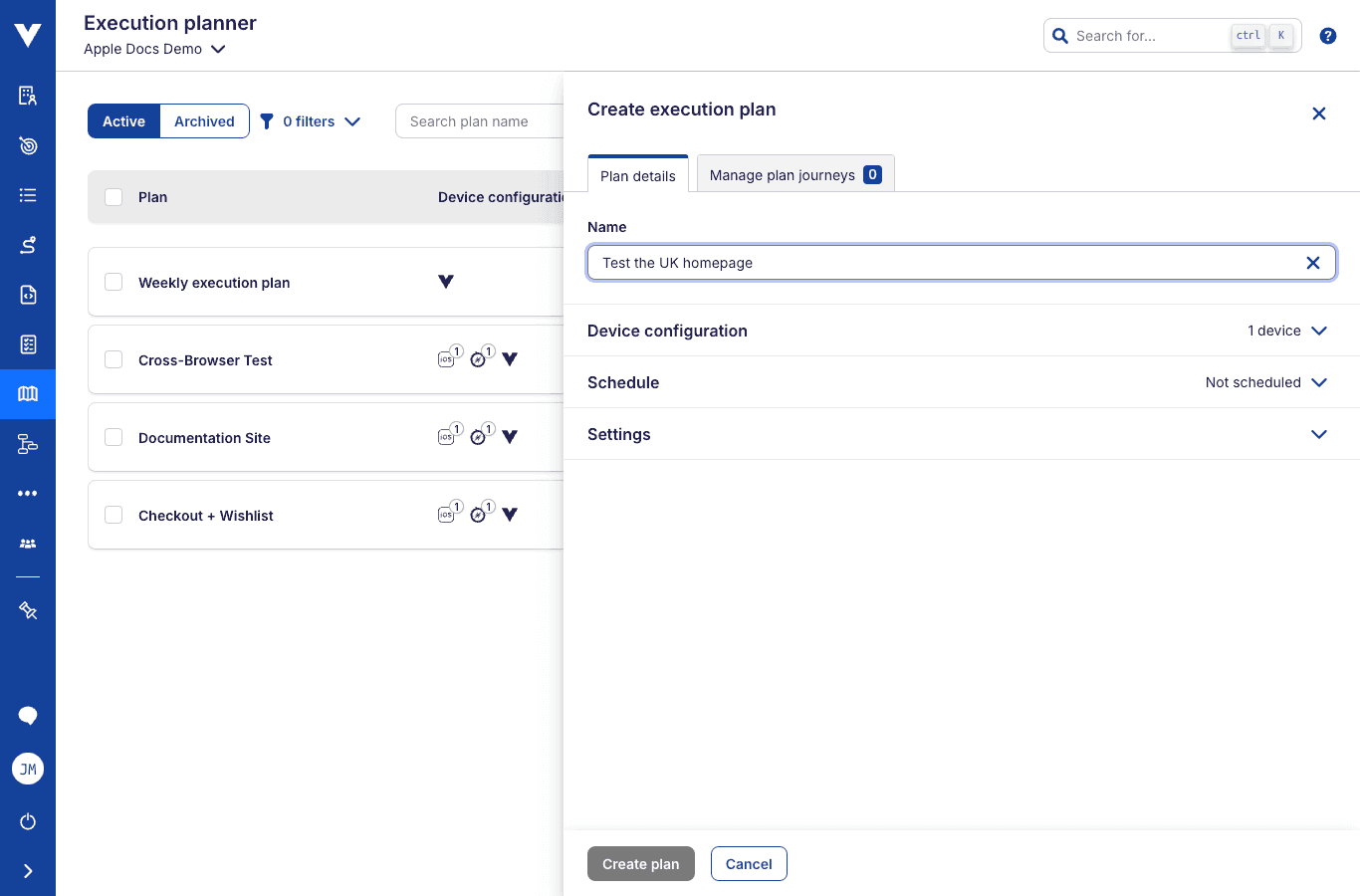The image size is (1360, 896).
Task: Click the Cancel button in the panel
Action: click(749, 863)
